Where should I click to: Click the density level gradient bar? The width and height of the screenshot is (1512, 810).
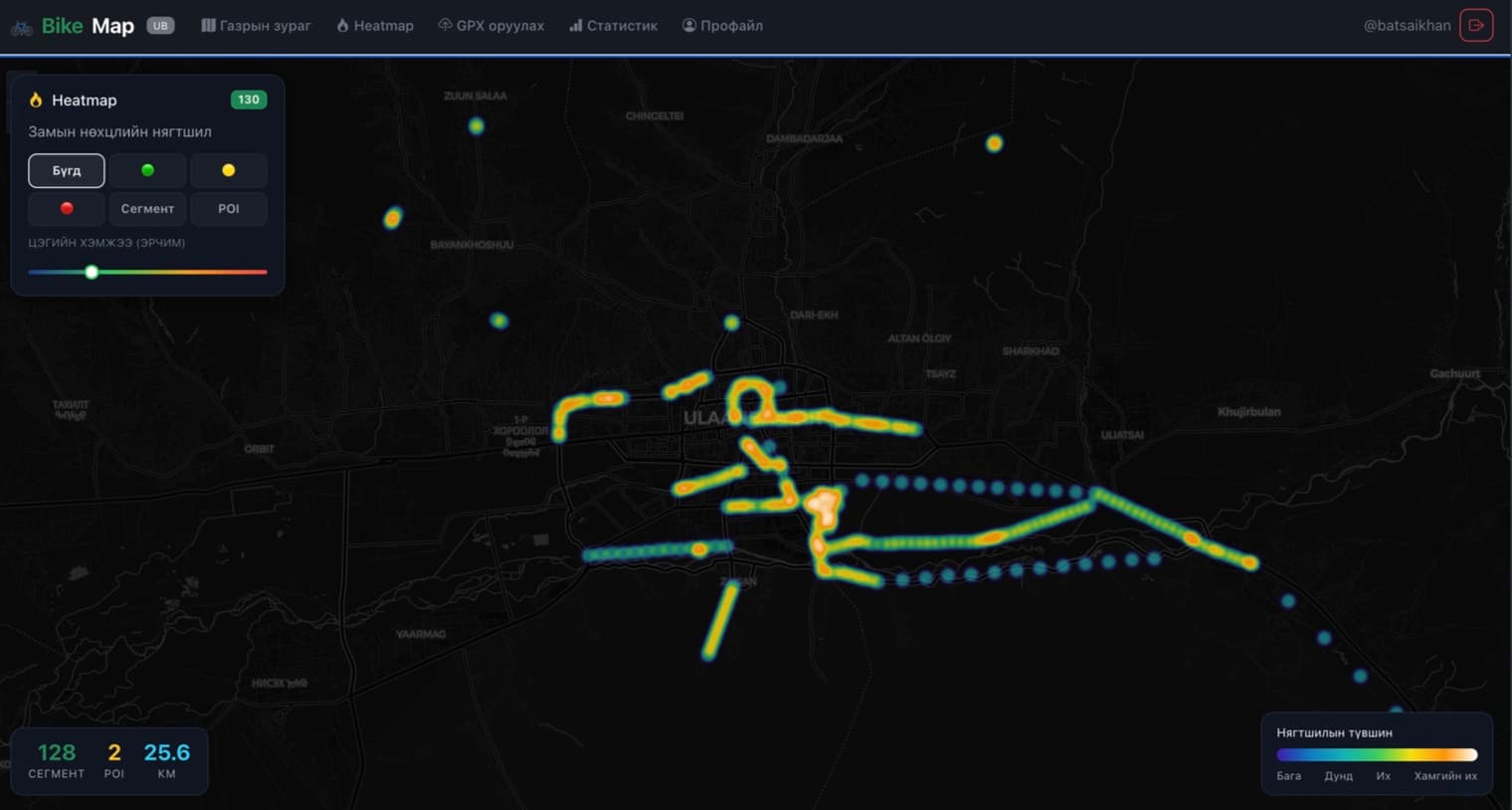pyautogui.click(x=1377, y=755)
